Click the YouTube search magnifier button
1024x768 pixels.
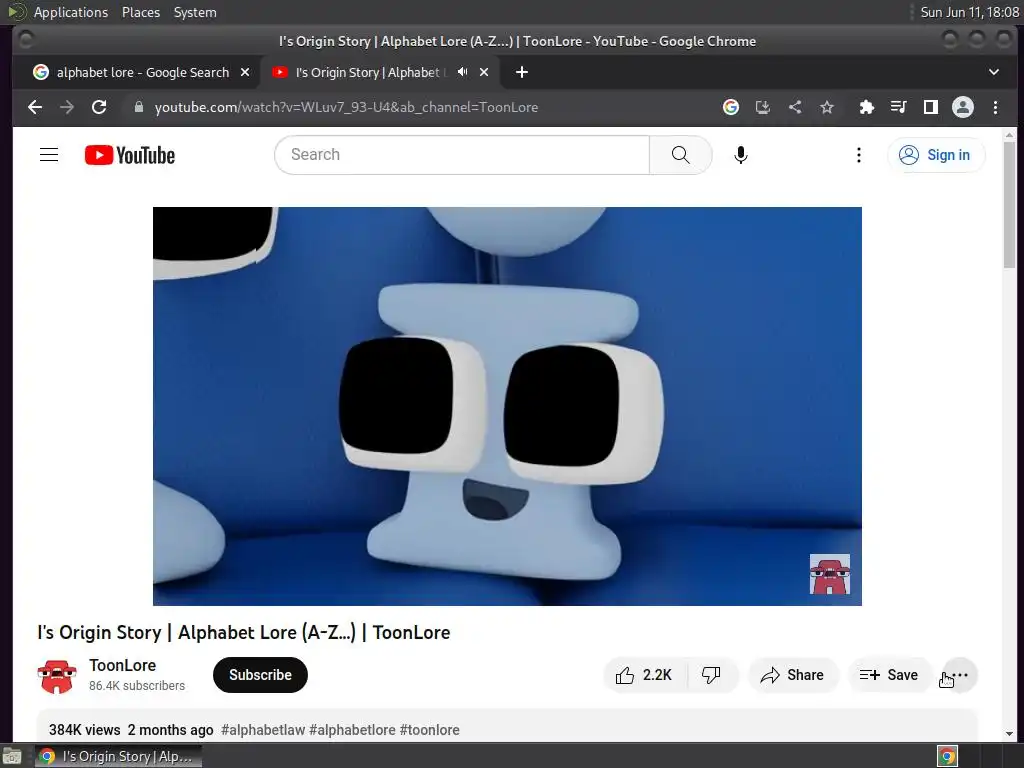pos(680,155)
